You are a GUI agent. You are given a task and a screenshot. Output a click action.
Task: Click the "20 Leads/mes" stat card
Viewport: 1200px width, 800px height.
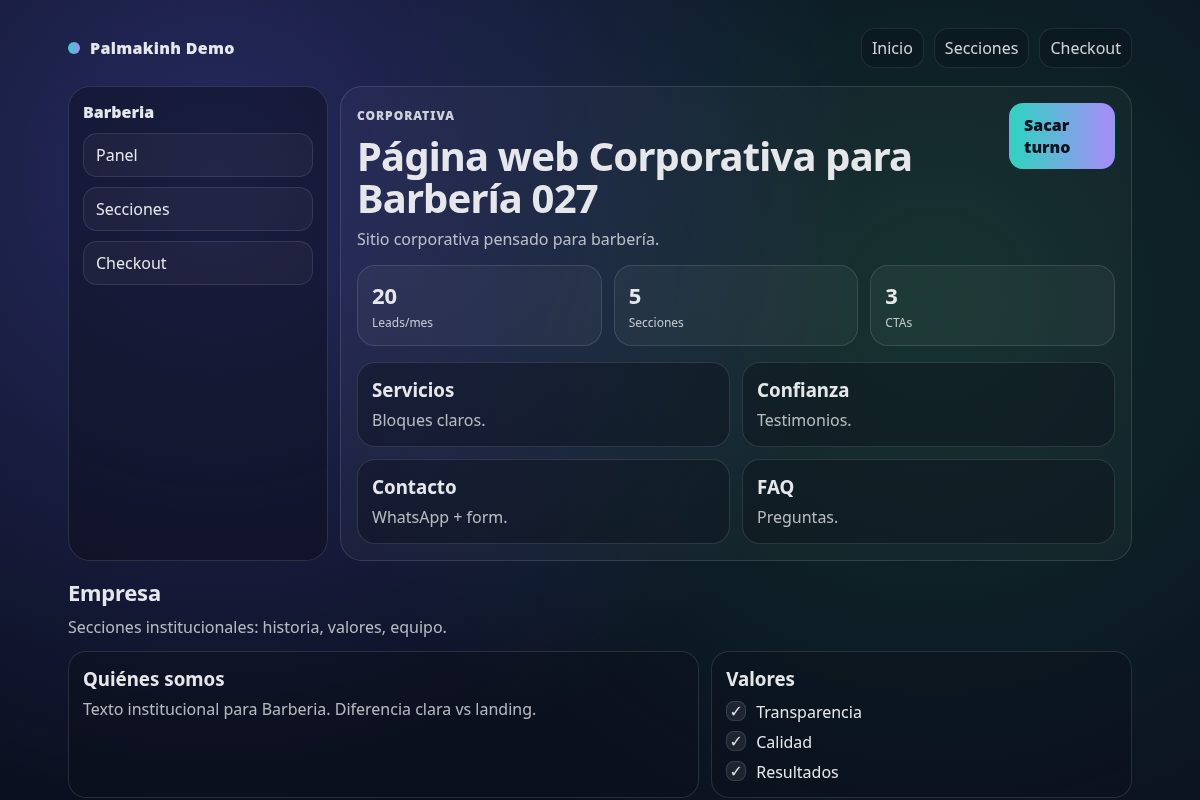point(479,305)
